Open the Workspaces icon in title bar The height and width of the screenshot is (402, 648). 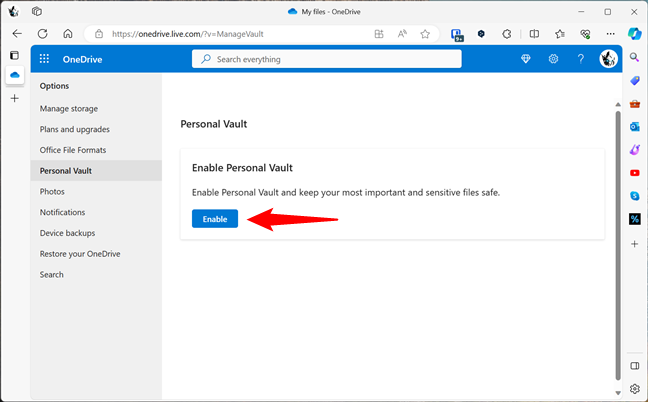coord(37,12)
